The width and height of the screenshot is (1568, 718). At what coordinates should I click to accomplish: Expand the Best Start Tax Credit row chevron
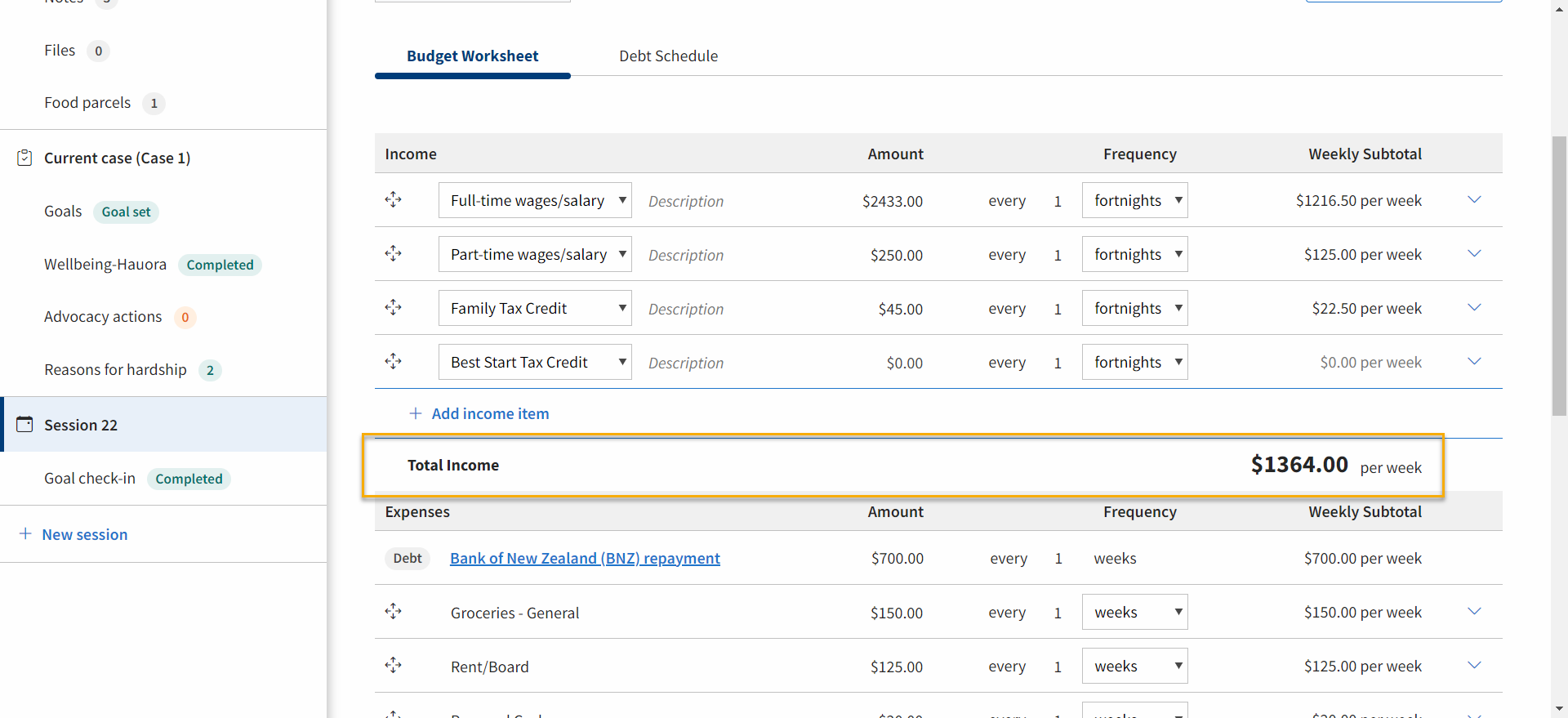[1474, 361]
